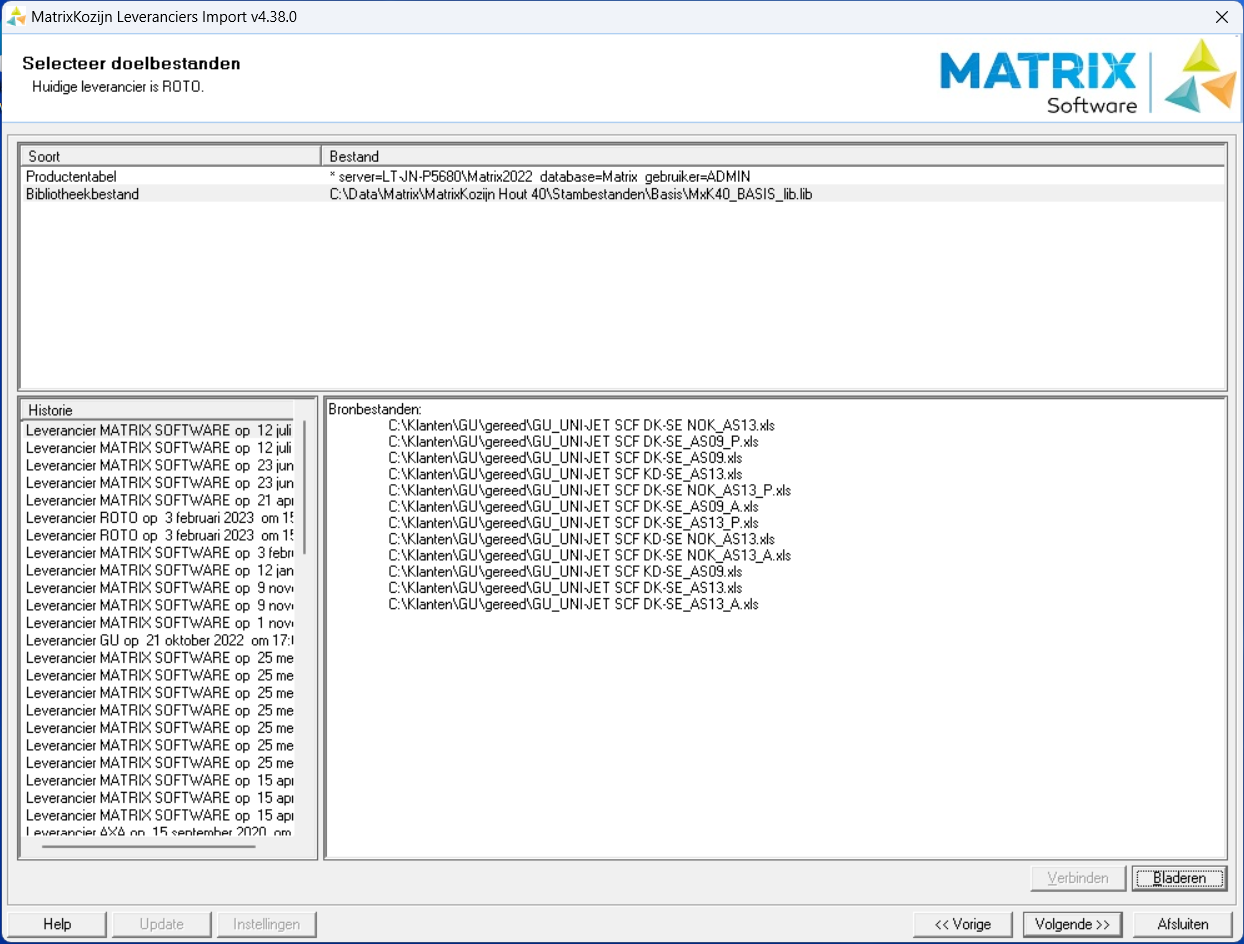
Task: Select history entry MATRIX SOFTWARE op 21 apr
Action: (159, 500)
